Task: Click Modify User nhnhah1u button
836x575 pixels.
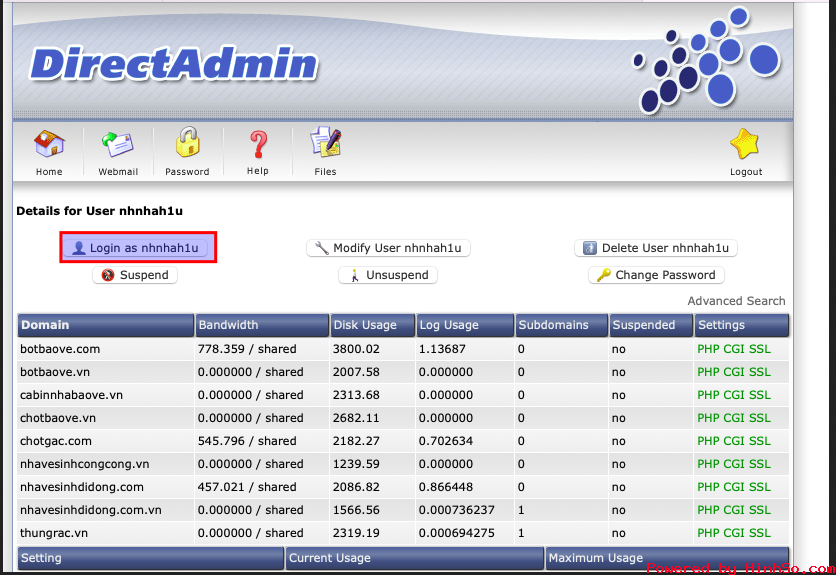Action: pyautogui.click(x=388, y=248)
